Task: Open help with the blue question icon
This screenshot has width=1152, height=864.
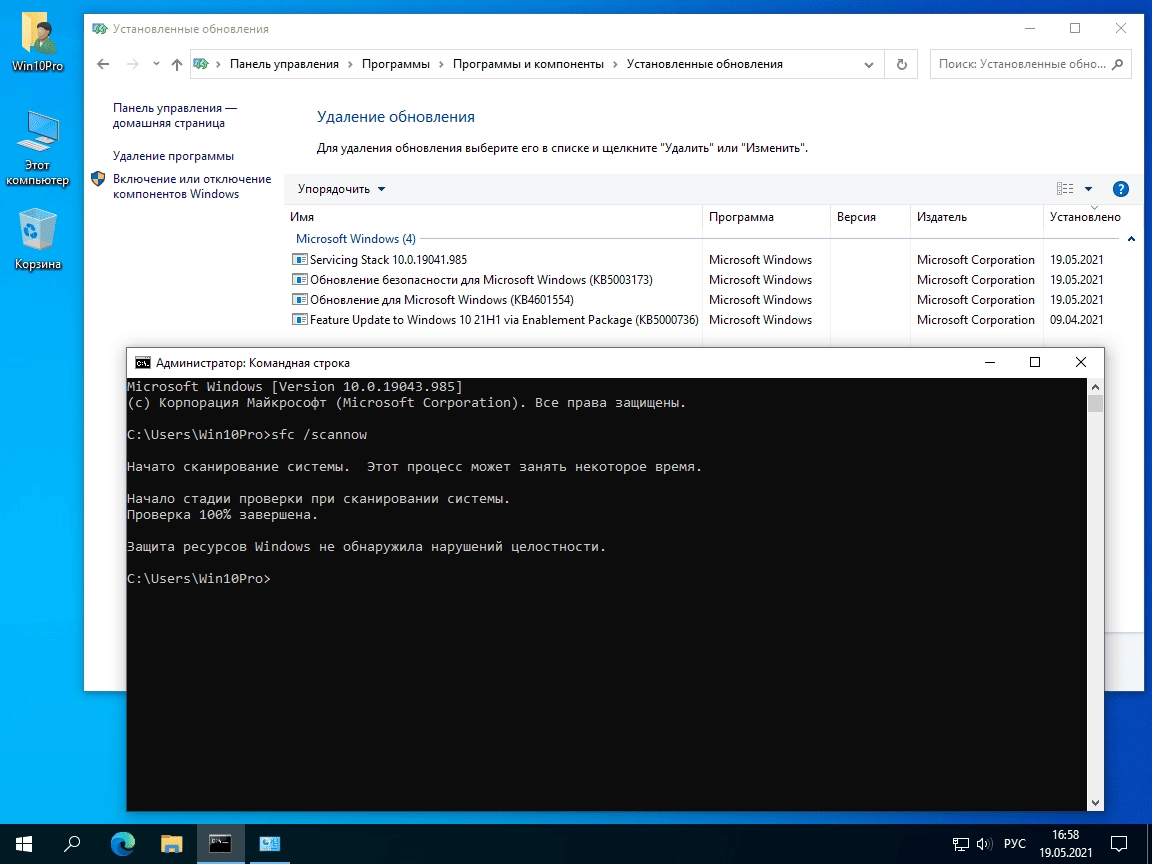Action: (x=1120, y=189)
